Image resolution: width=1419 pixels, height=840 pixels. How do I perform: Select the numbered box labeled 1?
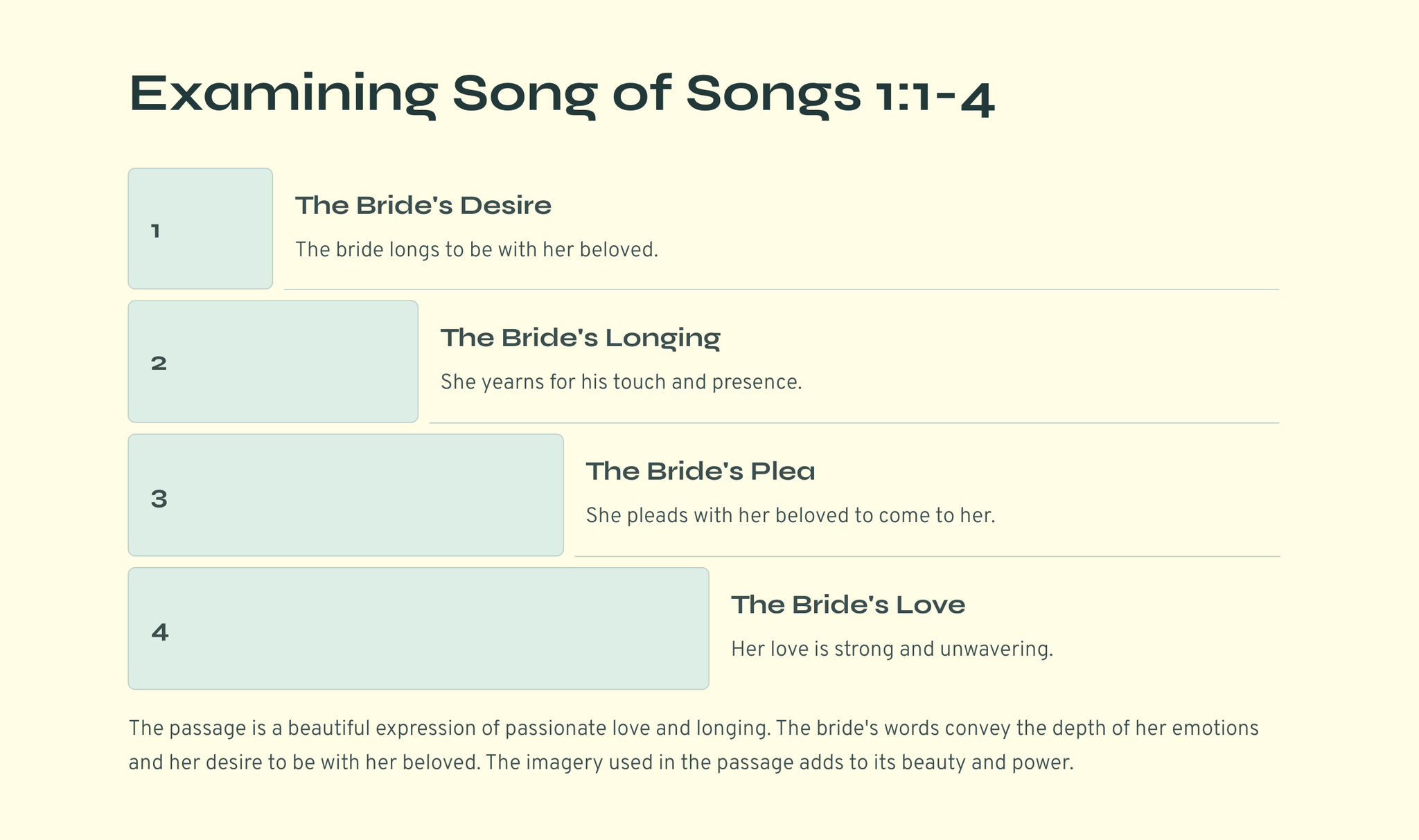[x=200, y=229]
